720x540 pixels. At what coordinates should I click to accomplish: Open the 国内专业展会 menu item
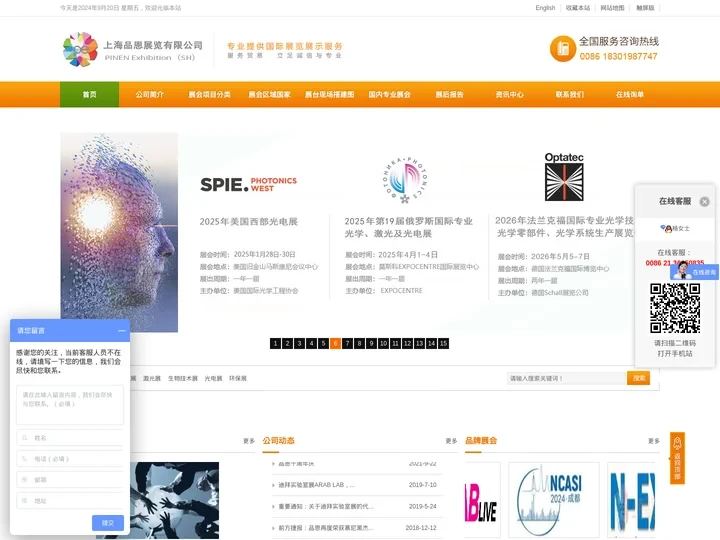coord(389,95)
